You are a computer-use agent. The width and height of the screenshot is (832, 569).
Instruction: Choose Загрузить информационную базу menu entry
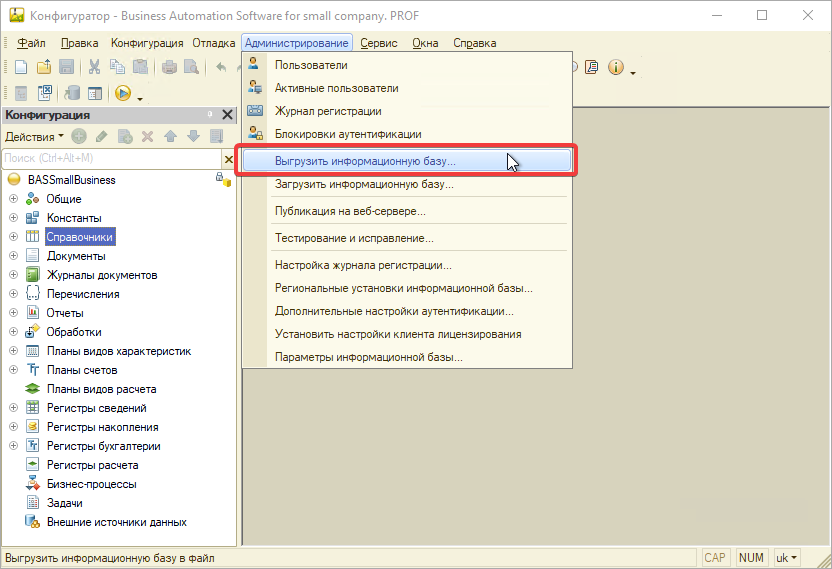coord(364,184)
